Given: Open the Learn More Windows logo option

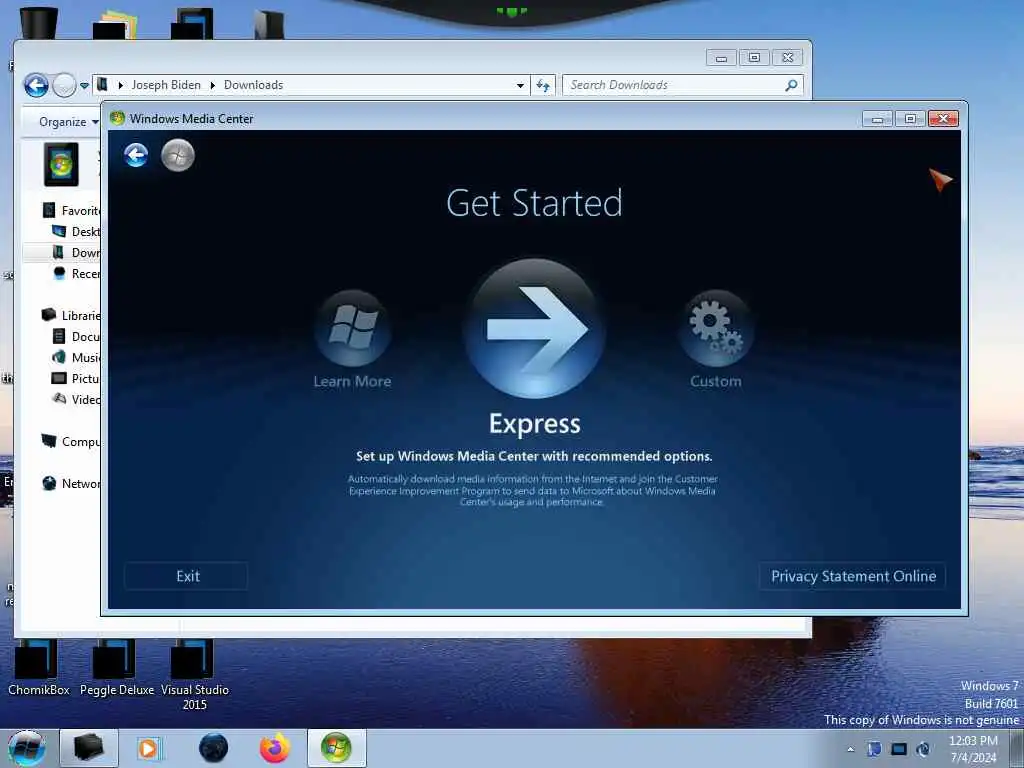Looking at the screenshot, I should tap(353, 328).
